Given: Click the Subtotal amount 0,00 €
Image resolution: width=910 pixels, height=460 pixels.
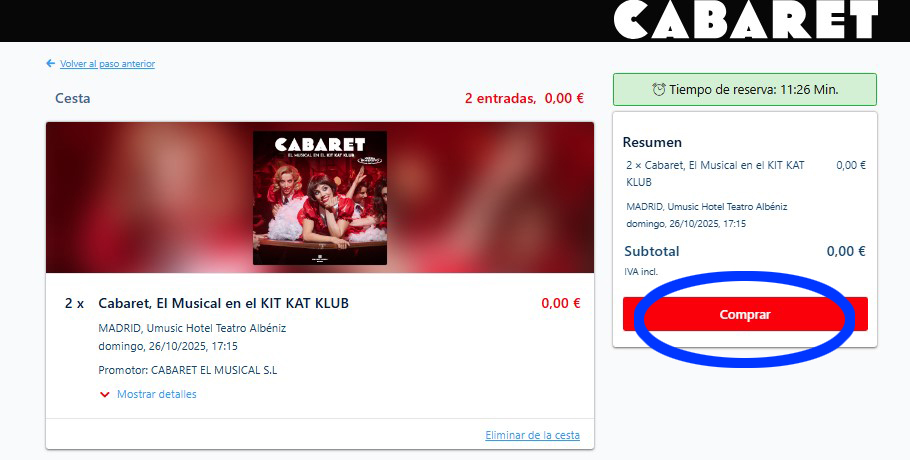Looking at the screenshot, I should [846, 251].
